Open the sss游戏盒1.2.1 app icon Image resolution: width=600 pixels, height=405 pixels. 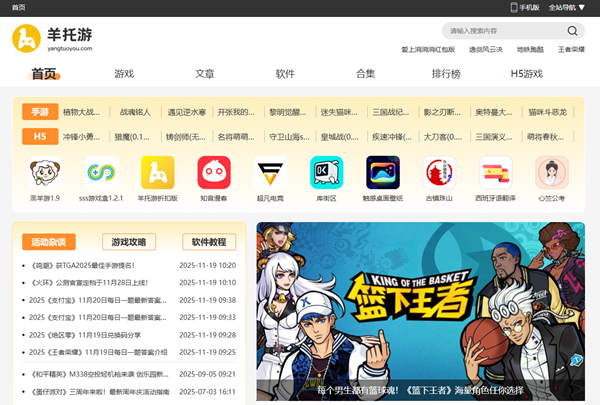click(101, 173)
